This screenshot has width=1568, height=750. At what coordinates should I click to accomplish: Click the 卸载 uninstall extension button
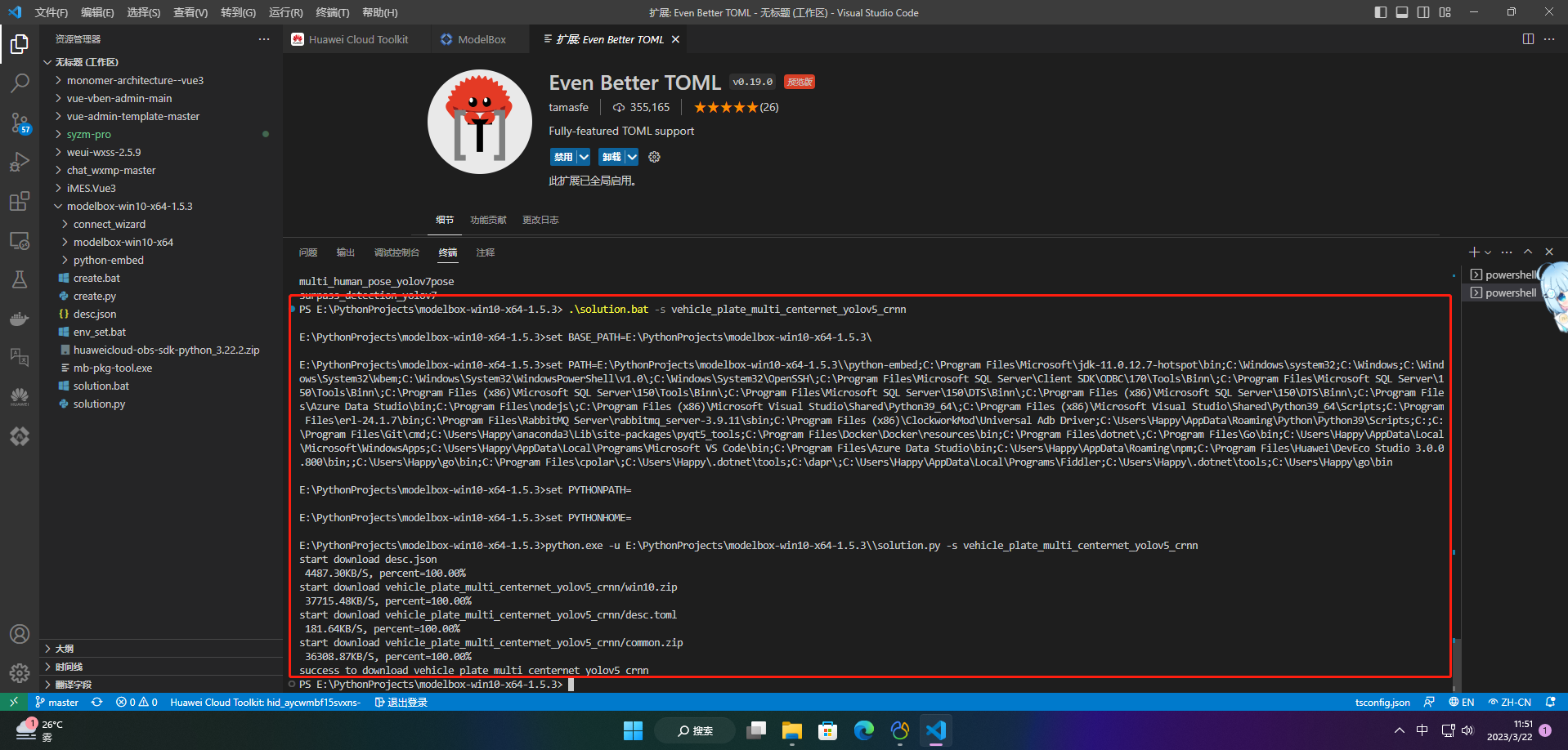tap(612, 157)
